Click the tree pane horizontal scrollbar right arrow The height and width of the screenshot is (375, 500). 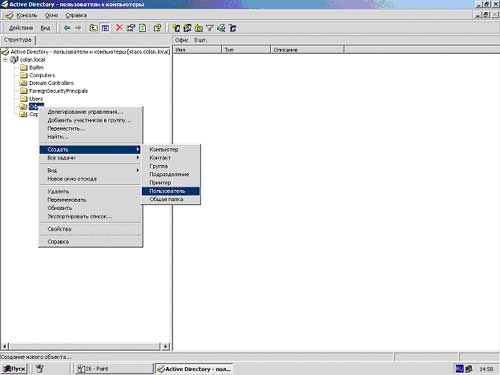166,346
